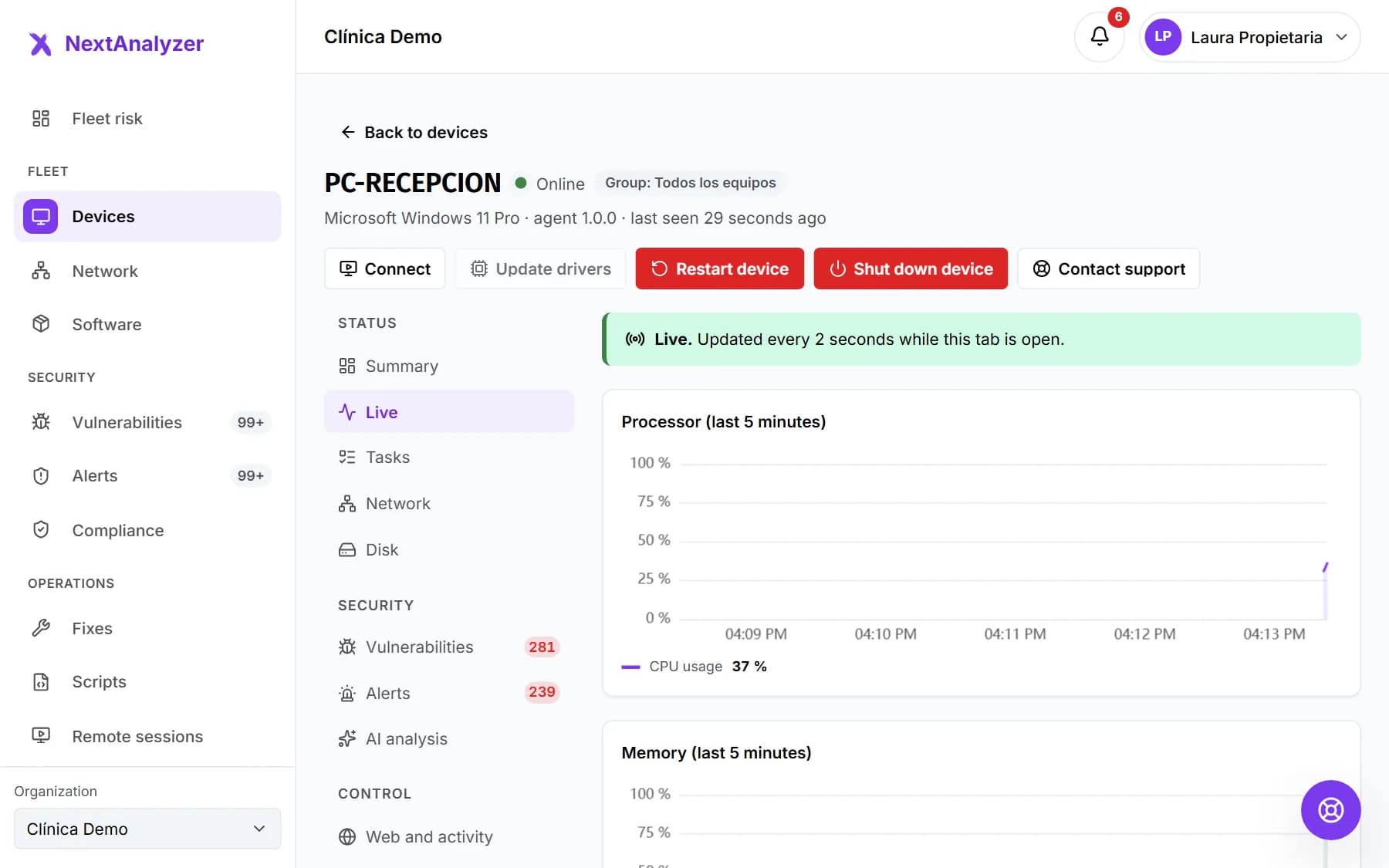Click the NextAnalyzer logo icon
This screenshot has height=868, width=1389.
pos(40,44)
